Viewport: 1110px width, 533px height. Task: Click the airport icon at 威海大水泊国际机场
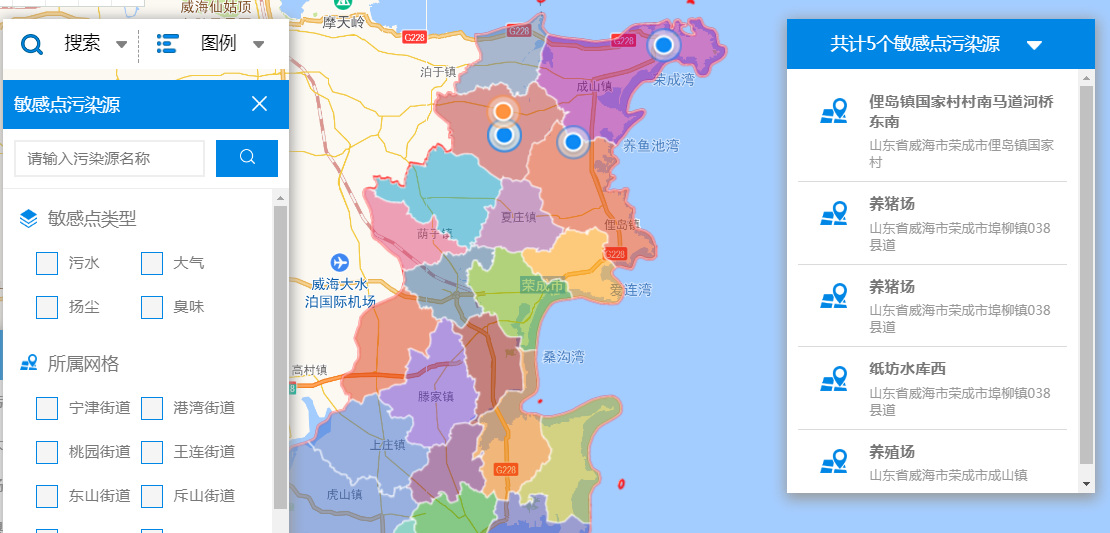click(x=339, y=261)
